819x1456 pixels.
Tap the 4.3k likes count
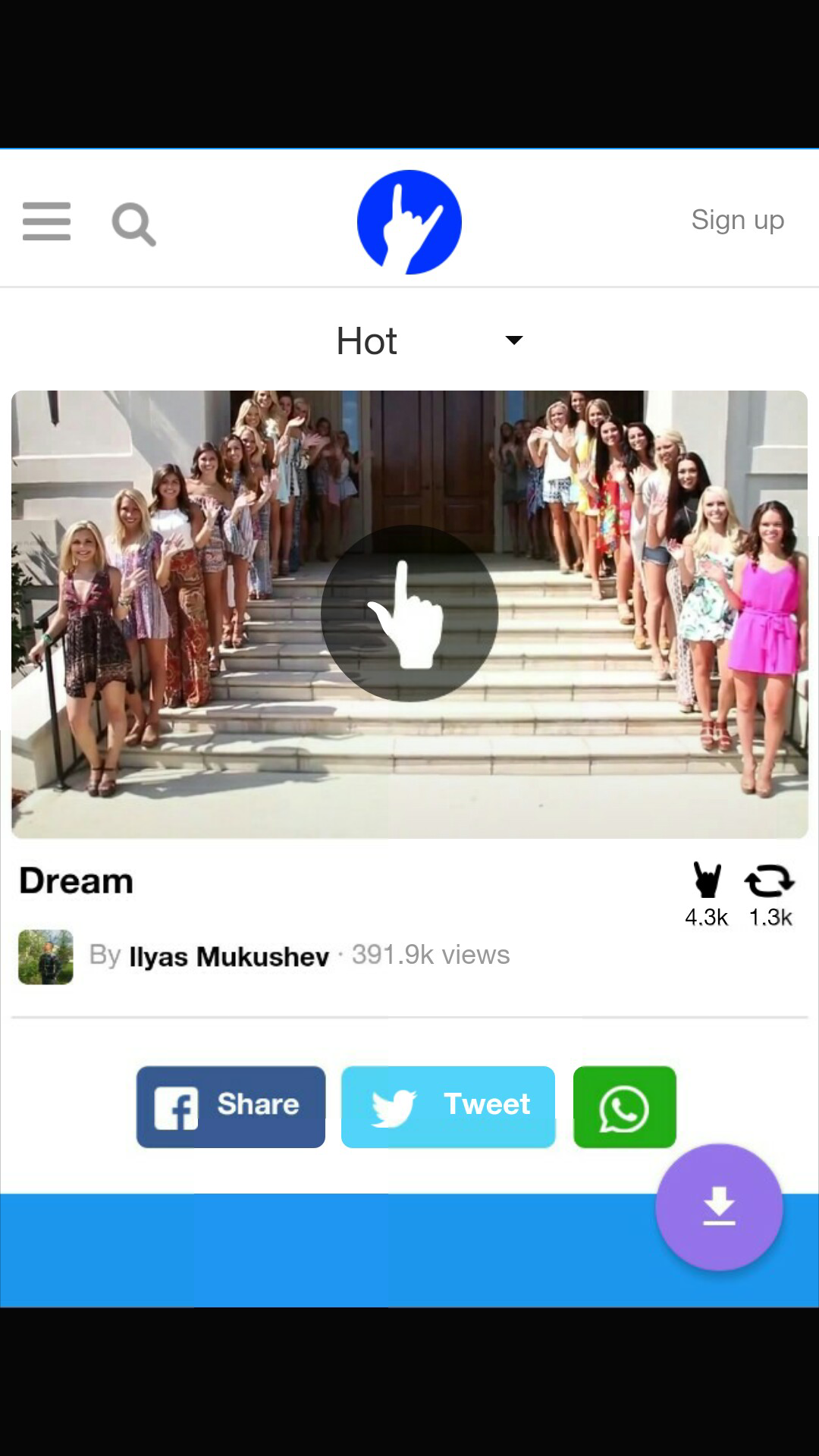tap(706, 918)
